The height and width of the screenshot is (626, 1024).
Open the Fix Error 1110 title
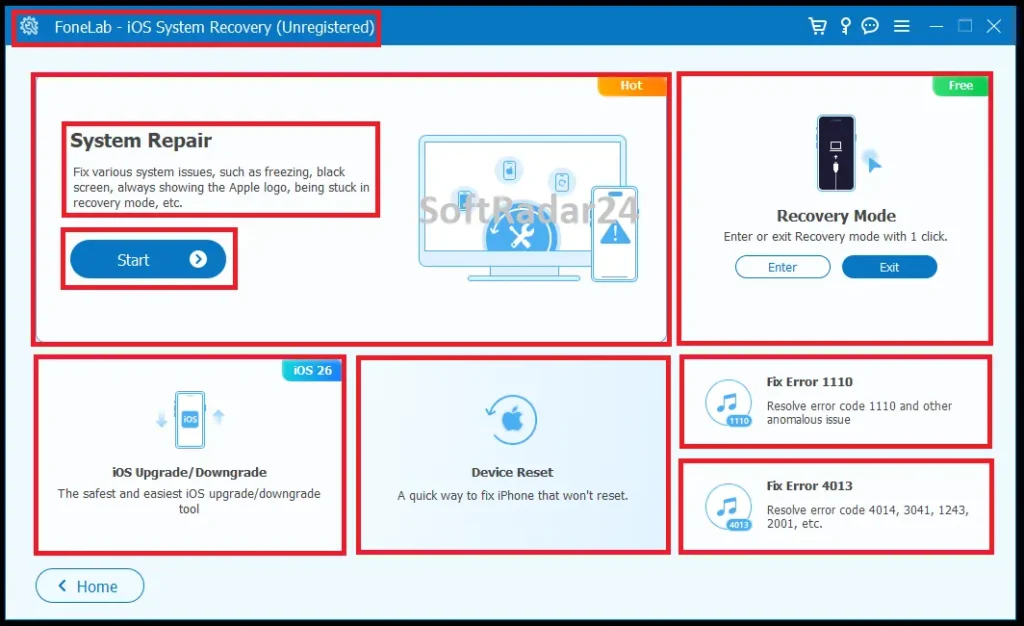[x=810, y=382]
